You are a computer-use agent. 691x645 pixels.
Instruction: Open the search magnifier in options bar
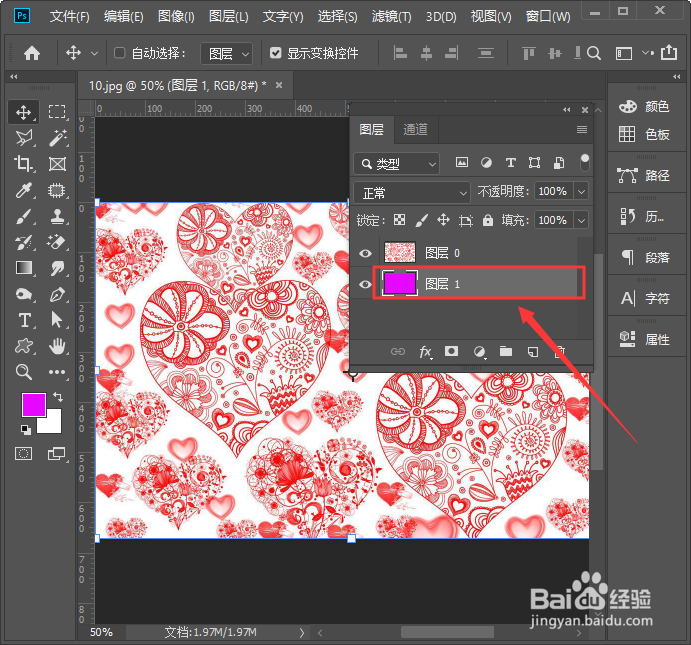pos(594,53)
